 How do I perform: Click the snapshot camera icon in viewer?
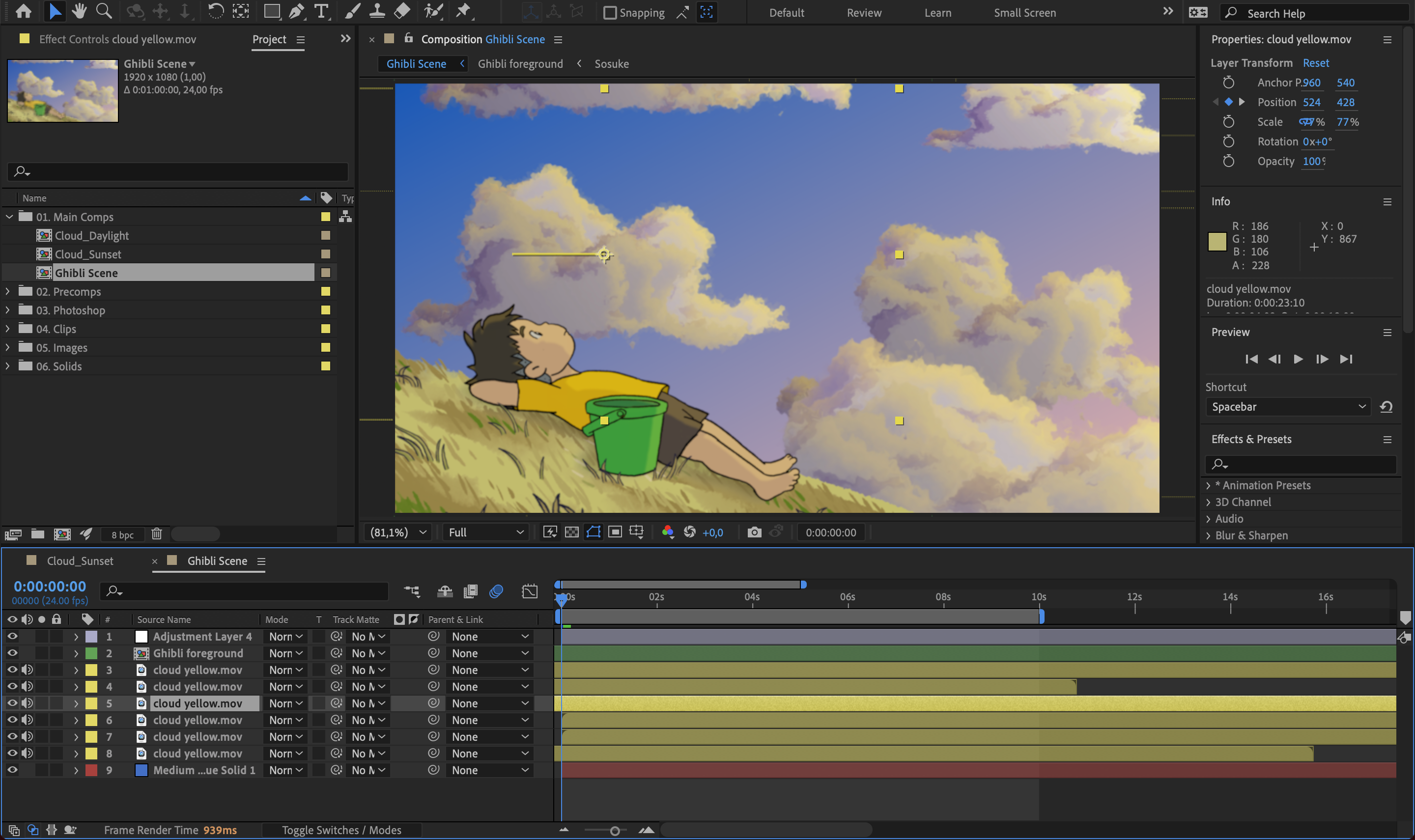click(754, 532)
